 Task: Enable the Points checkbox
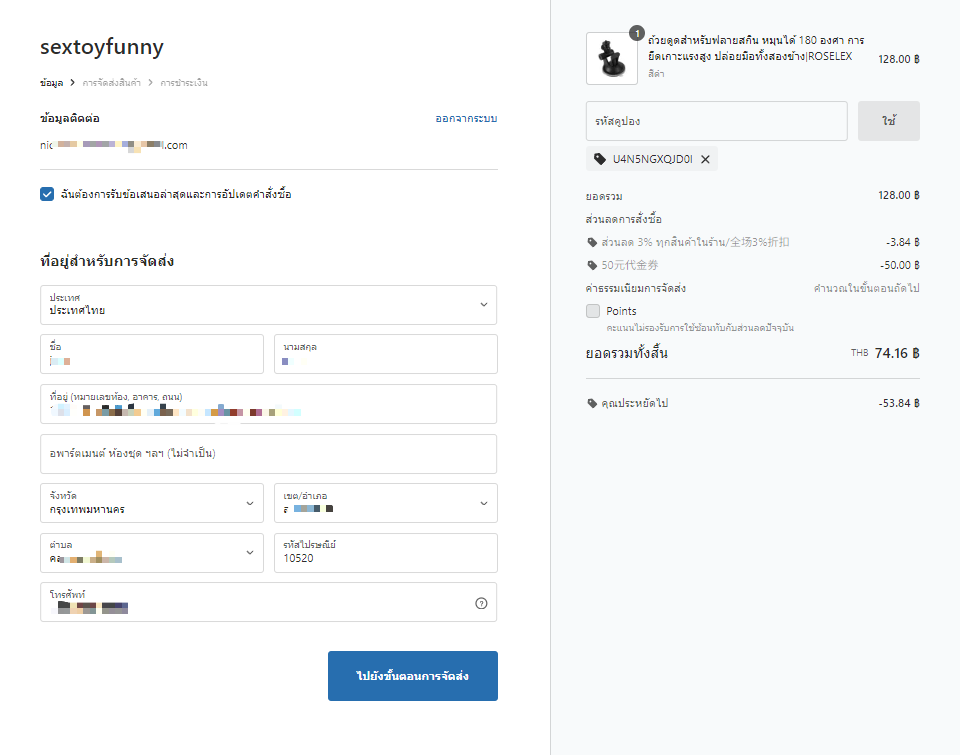(594, 311)
